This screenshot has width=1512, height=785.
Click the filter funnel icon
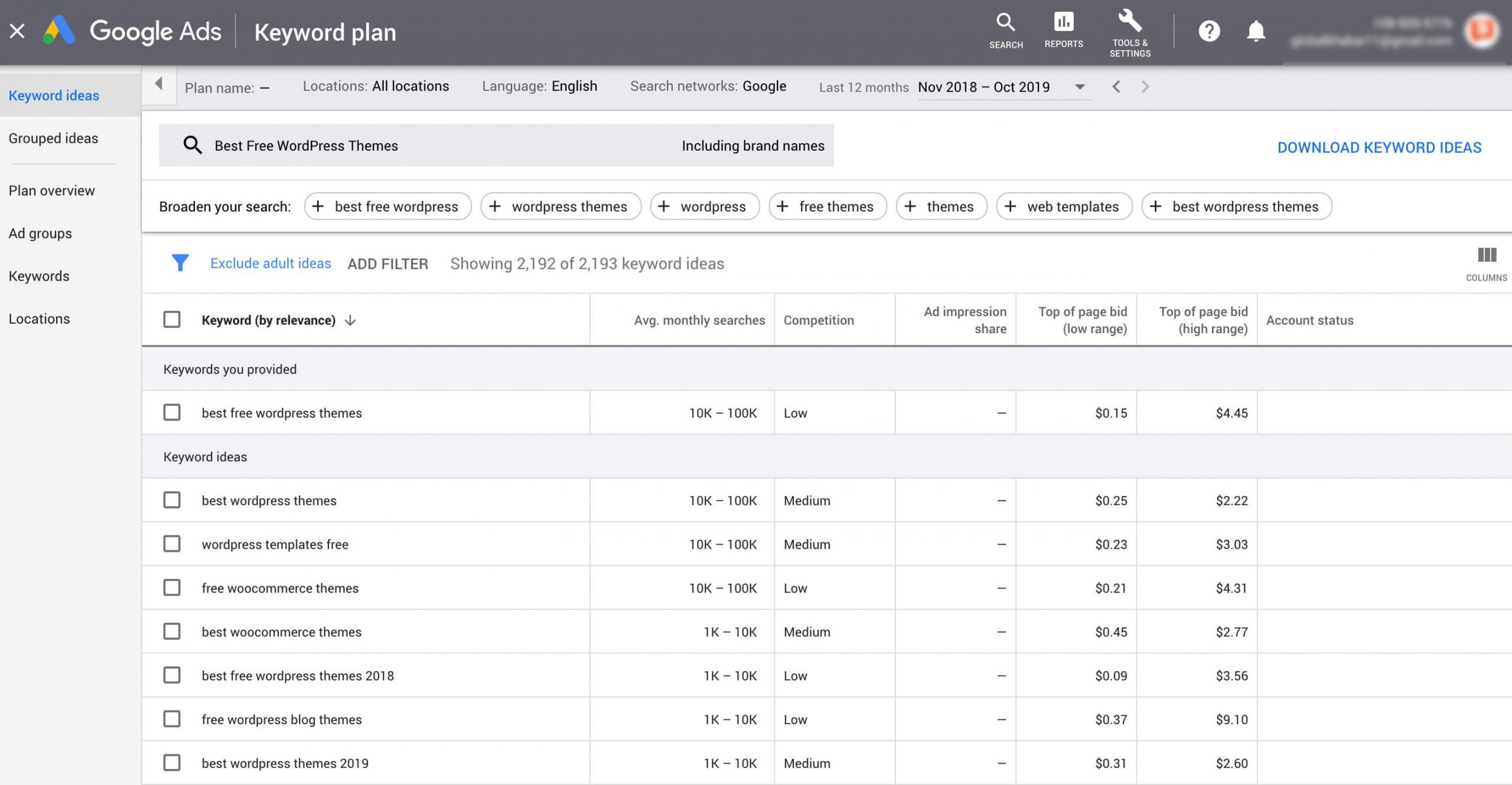point(180,263)
